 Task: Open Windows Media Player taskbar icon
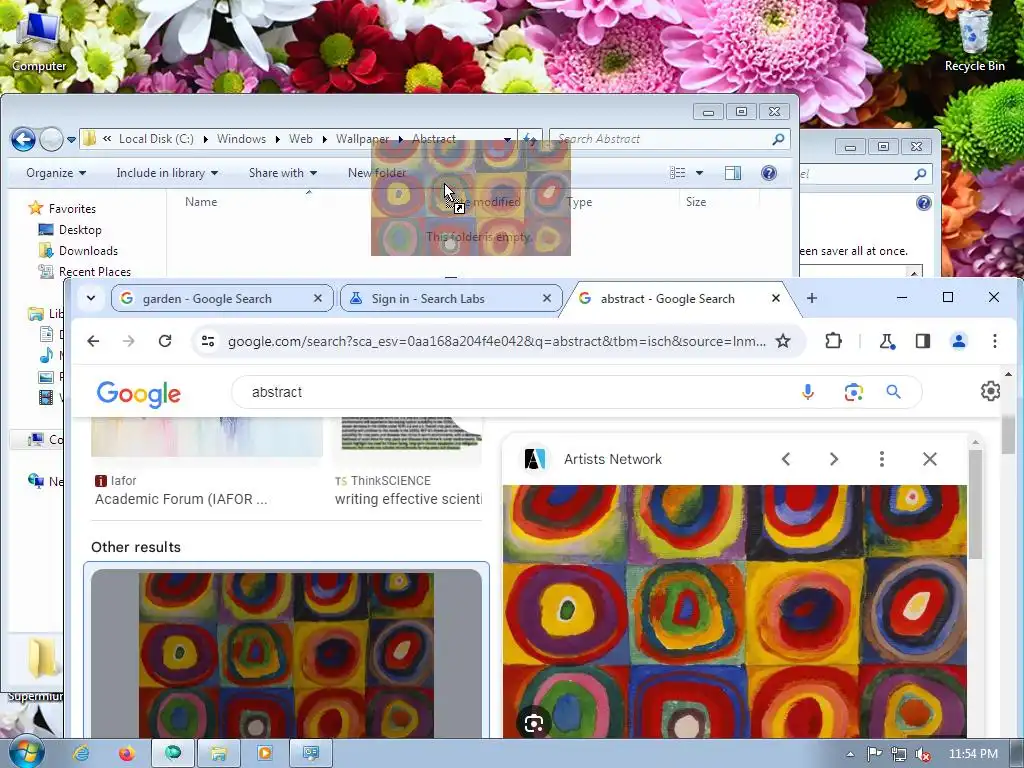coord(264,754)
